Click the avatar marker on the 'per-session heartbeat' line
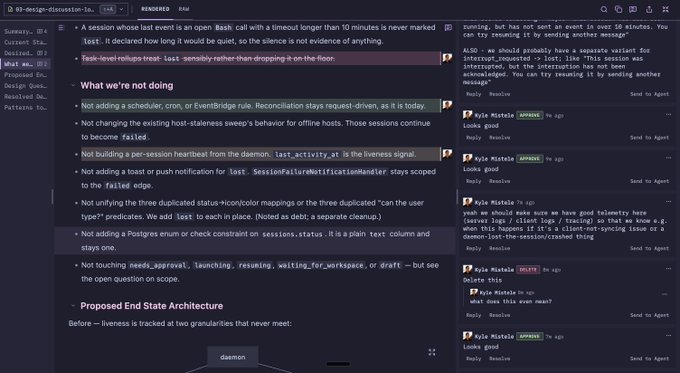The height and width of the screenshot is (373, 680). (x=447, y=154)
